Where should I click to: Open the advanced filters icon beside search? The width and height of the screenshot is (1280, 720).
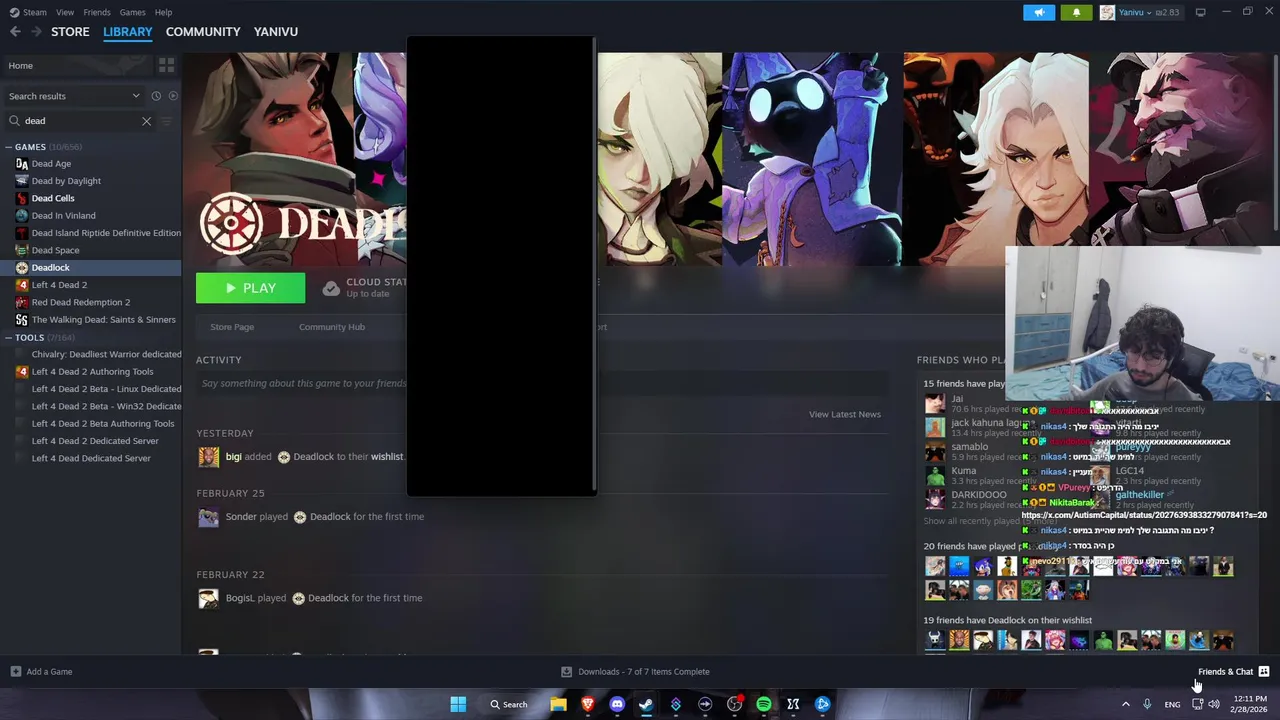[x=167, y=121]
